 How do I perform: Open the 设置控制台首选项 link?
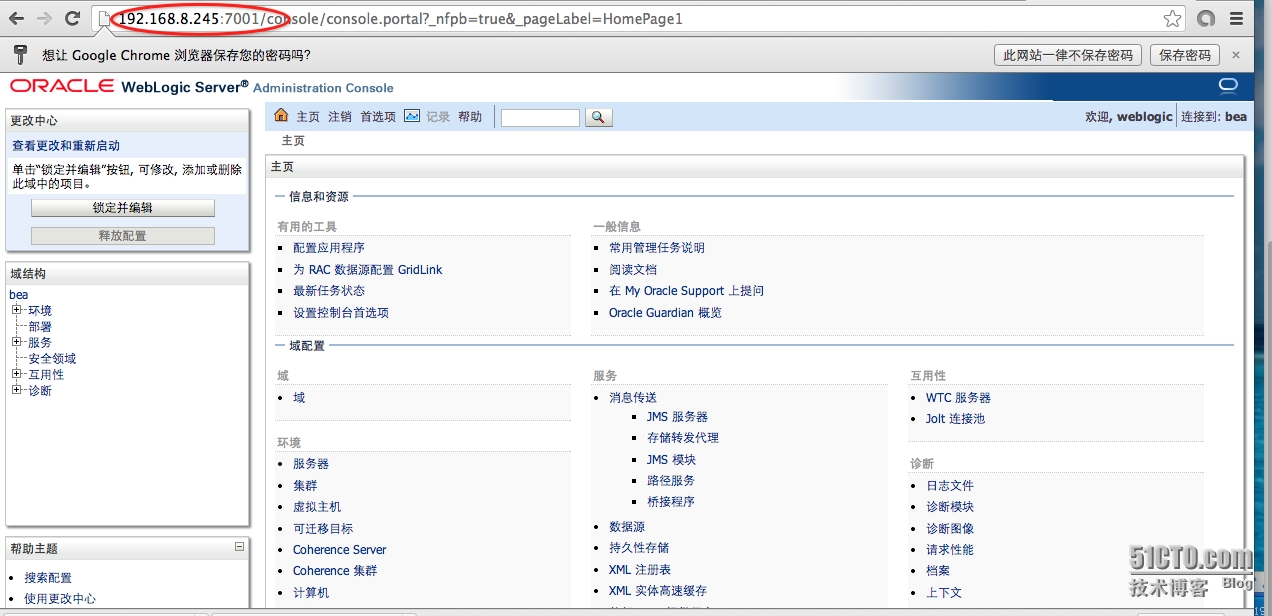point(341,313)
